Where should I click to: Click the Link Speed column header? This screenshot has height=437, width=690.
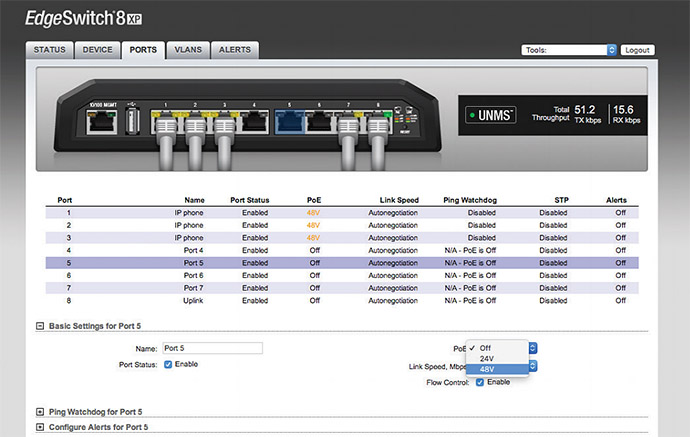click(x=399, y=200)
